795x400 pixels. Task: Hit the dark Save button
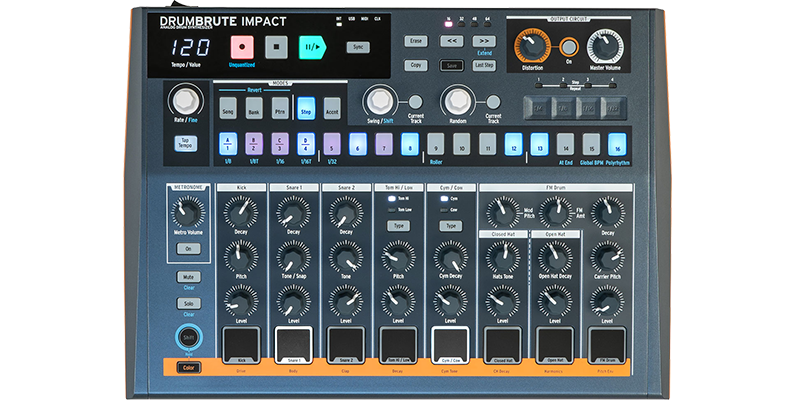(451, 65)
